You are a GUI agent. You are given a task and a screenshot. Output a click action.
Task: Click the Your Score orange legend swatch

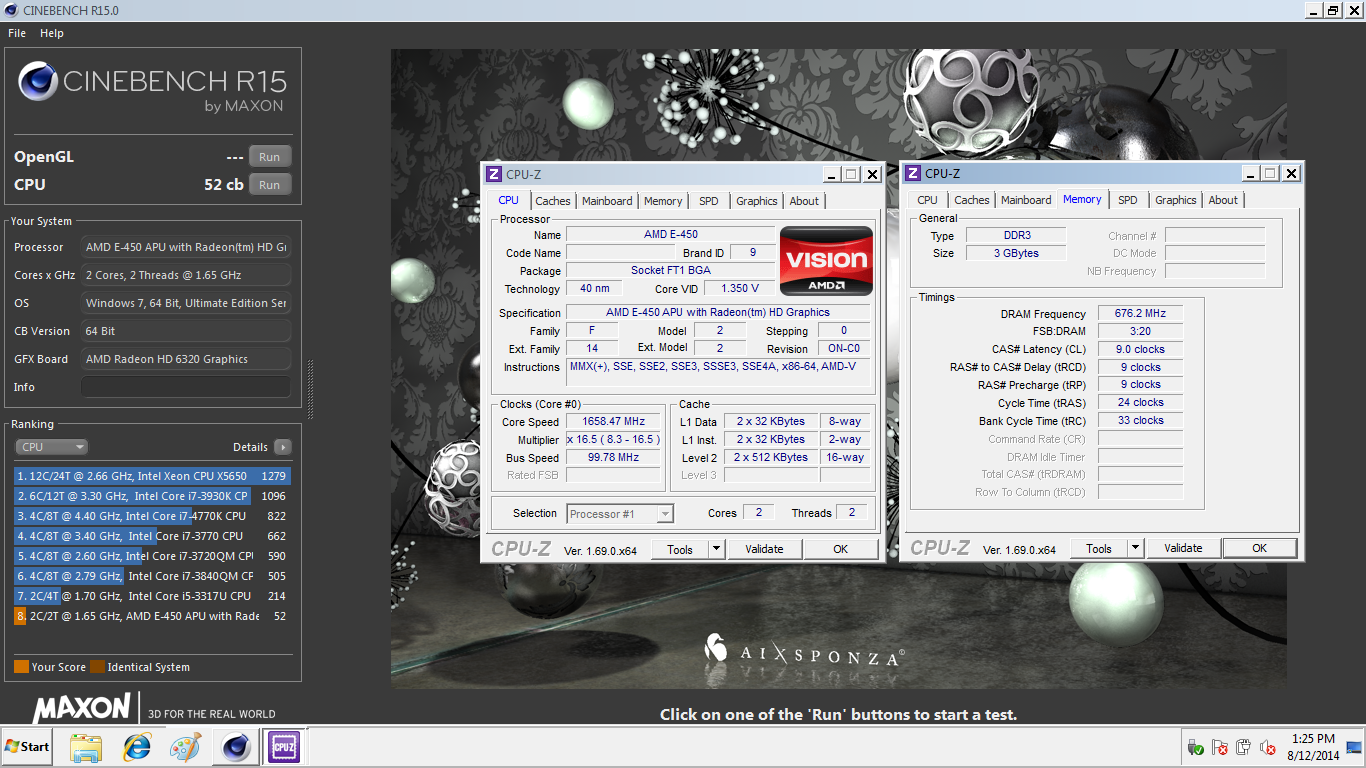coord(21,667)
